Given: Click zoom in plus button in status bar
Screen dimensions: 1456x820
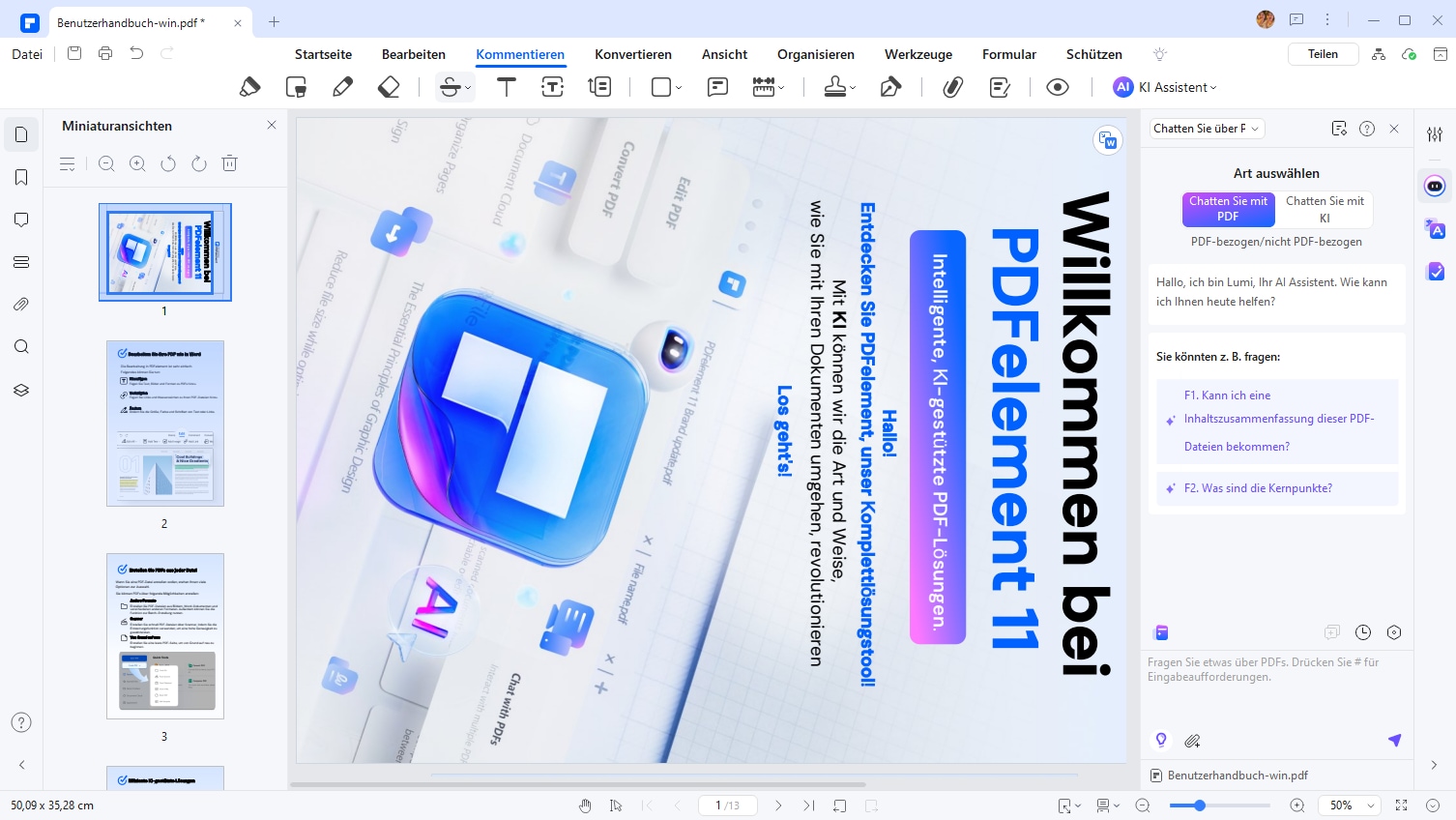Looking at the screenshot, I should 1297,805.
